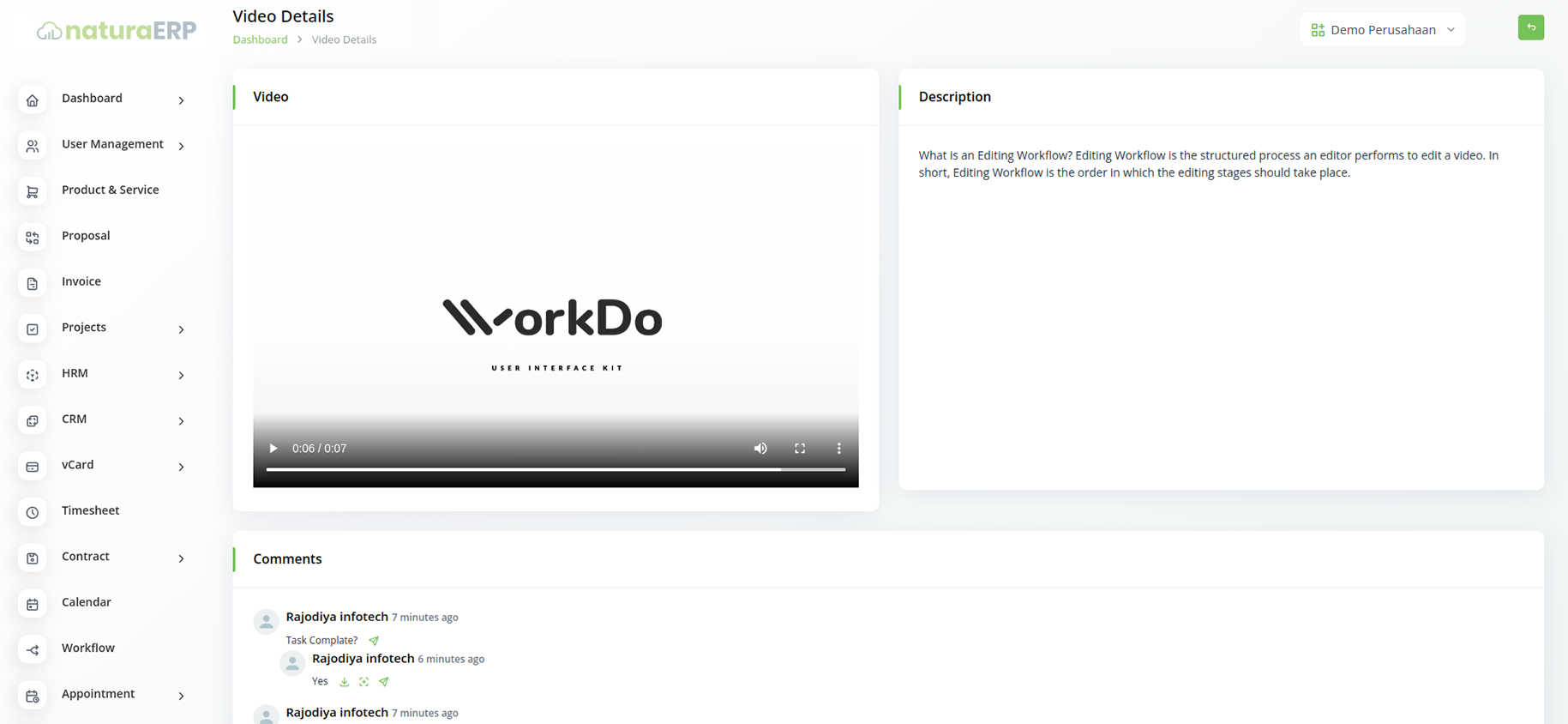Play the WorkDo video

[x=273, y=449]
